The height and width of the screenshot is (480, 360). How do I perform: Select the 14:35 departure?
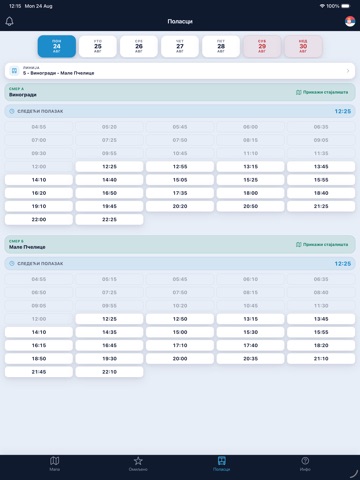(x=109, y=332)
